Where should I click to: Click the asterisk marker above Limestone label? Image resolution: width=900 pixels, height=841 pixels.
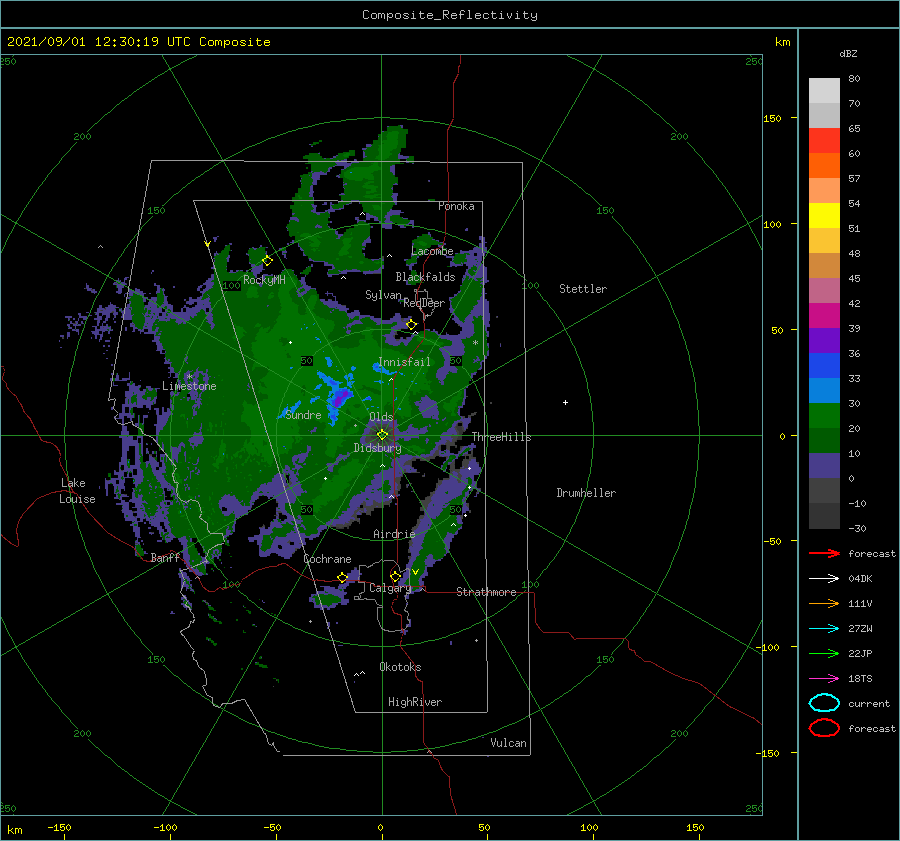click(189, 377)
